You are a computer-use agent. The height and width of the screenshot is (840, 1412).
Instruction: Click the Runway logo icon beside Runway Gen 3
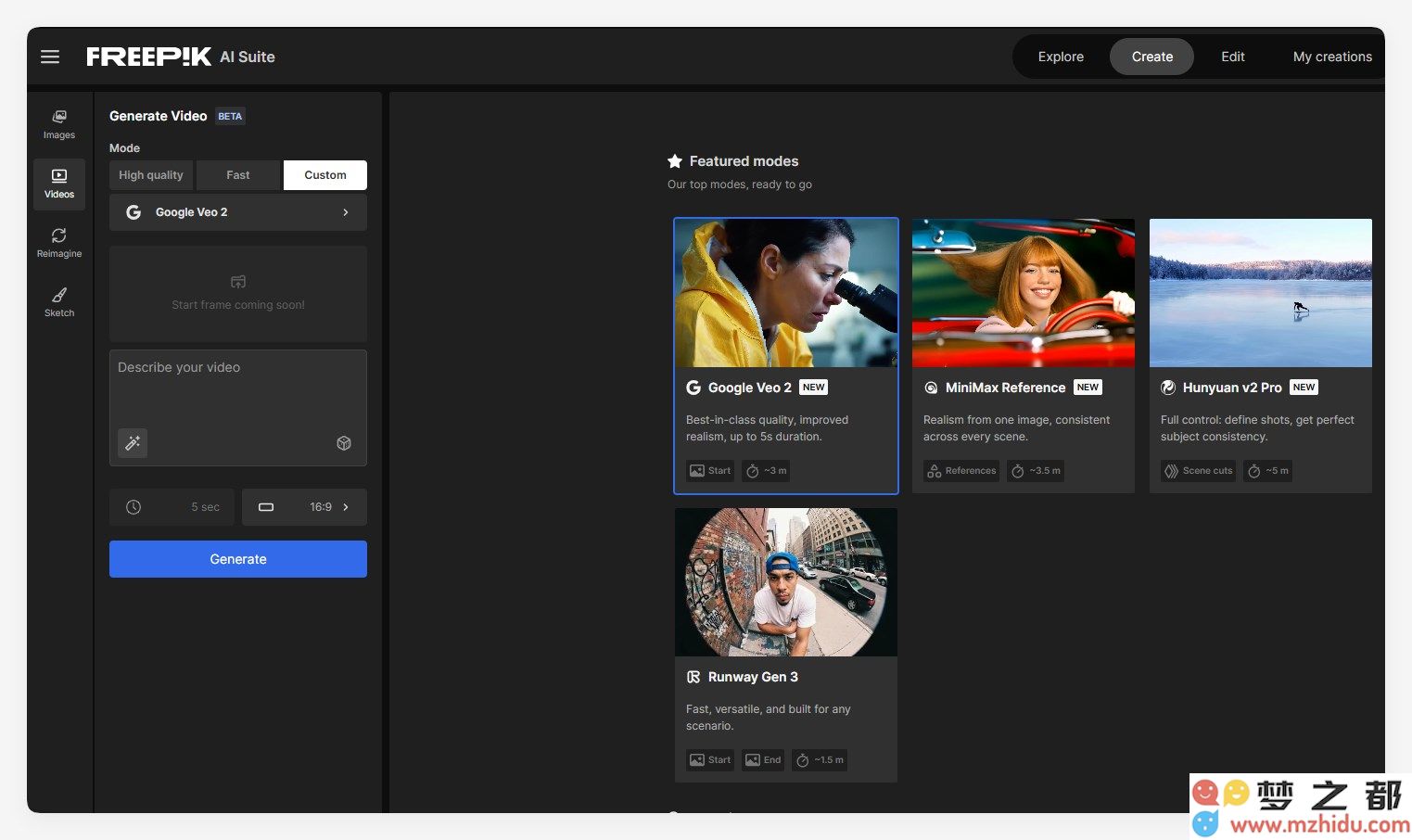coord(693,677)
